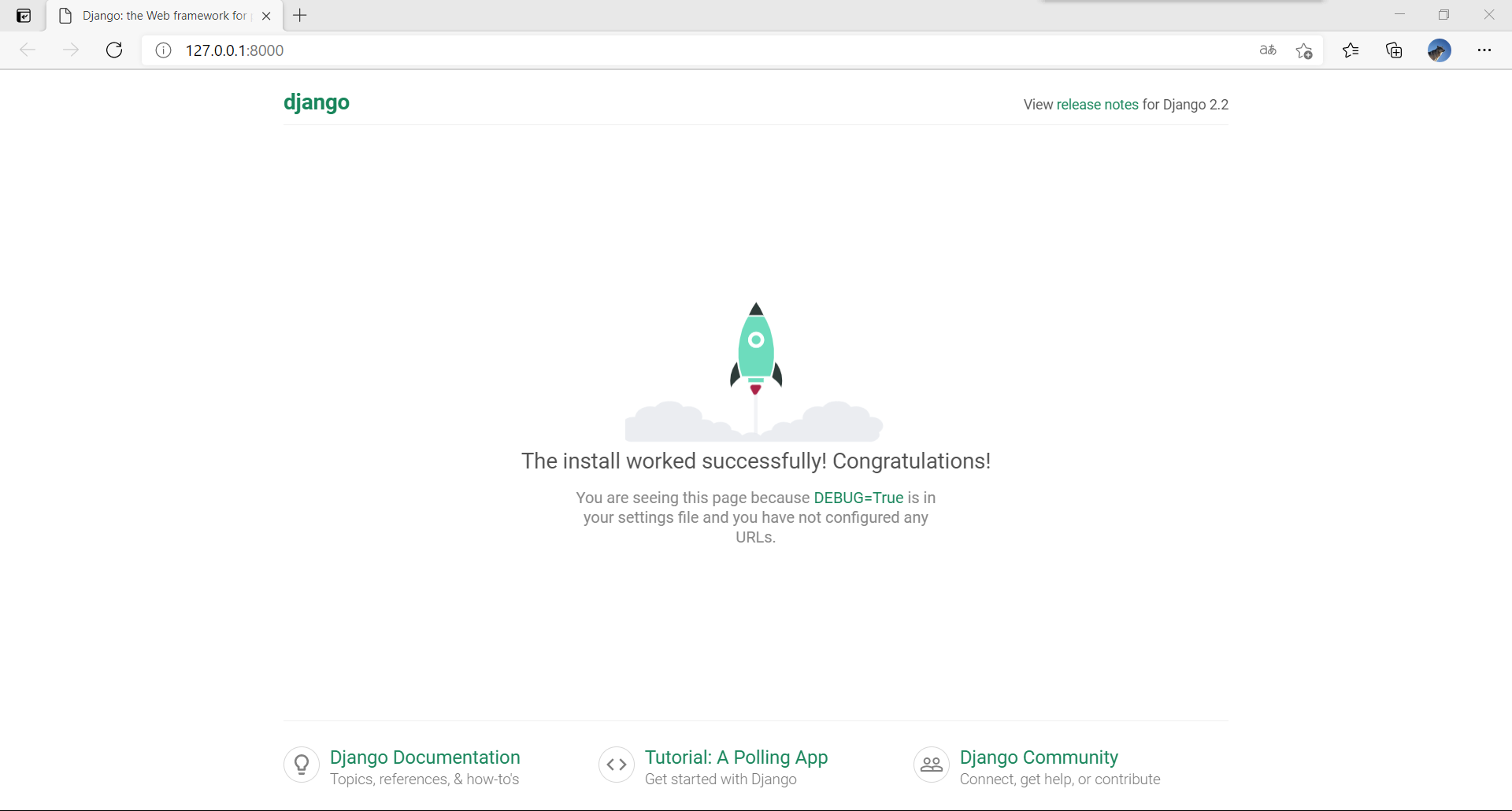Minimize the browser window
Image resolution: width=1512 pixels, height=811 pixels.
click(x=1399, y=15)
